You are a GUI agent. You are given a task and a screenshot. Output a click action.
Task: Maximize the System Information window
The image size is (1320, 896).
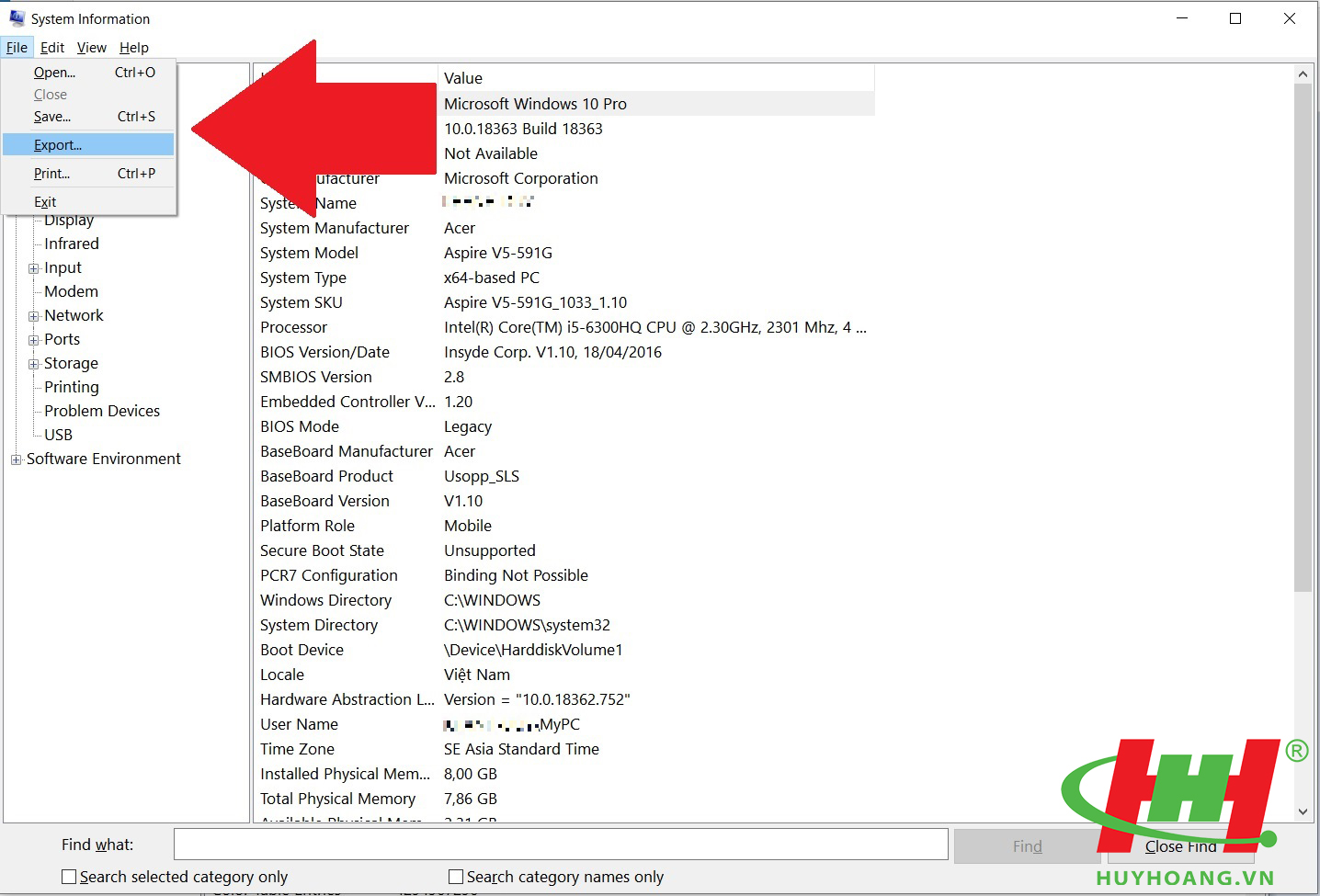coord(1235,18)
